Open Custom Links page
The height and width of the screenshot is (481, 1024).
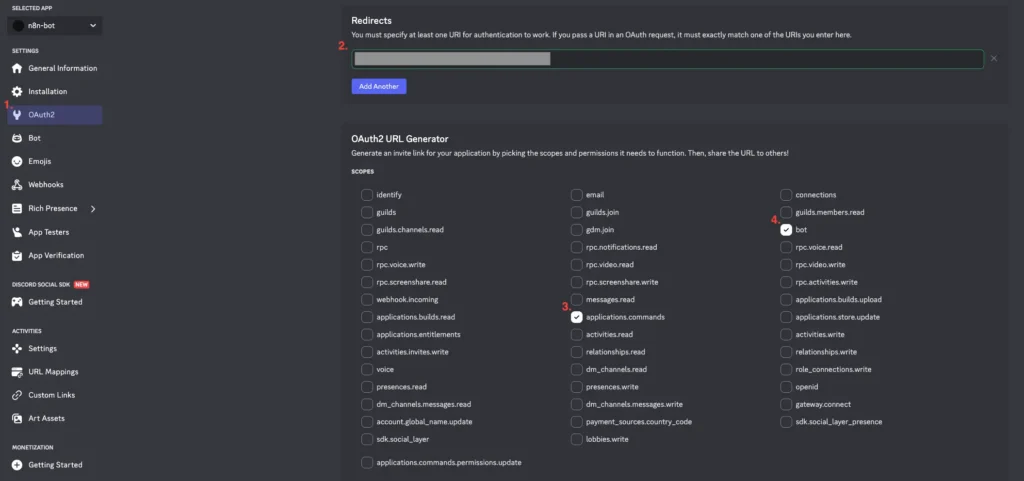(x=55, y=396)
